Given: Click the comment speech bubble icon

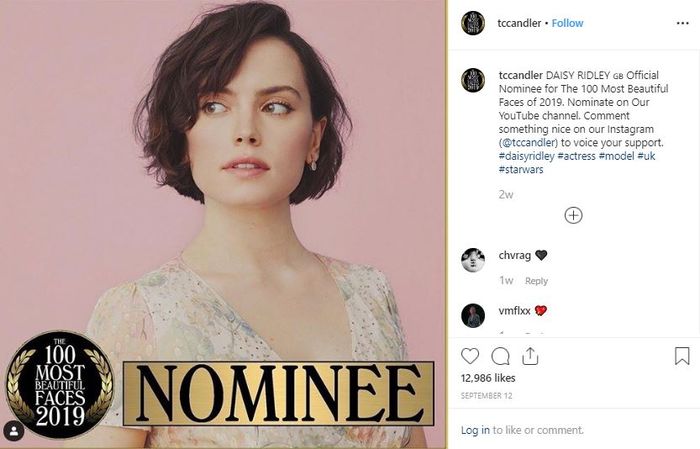Looking at the screenshot, I should point(501,356).
